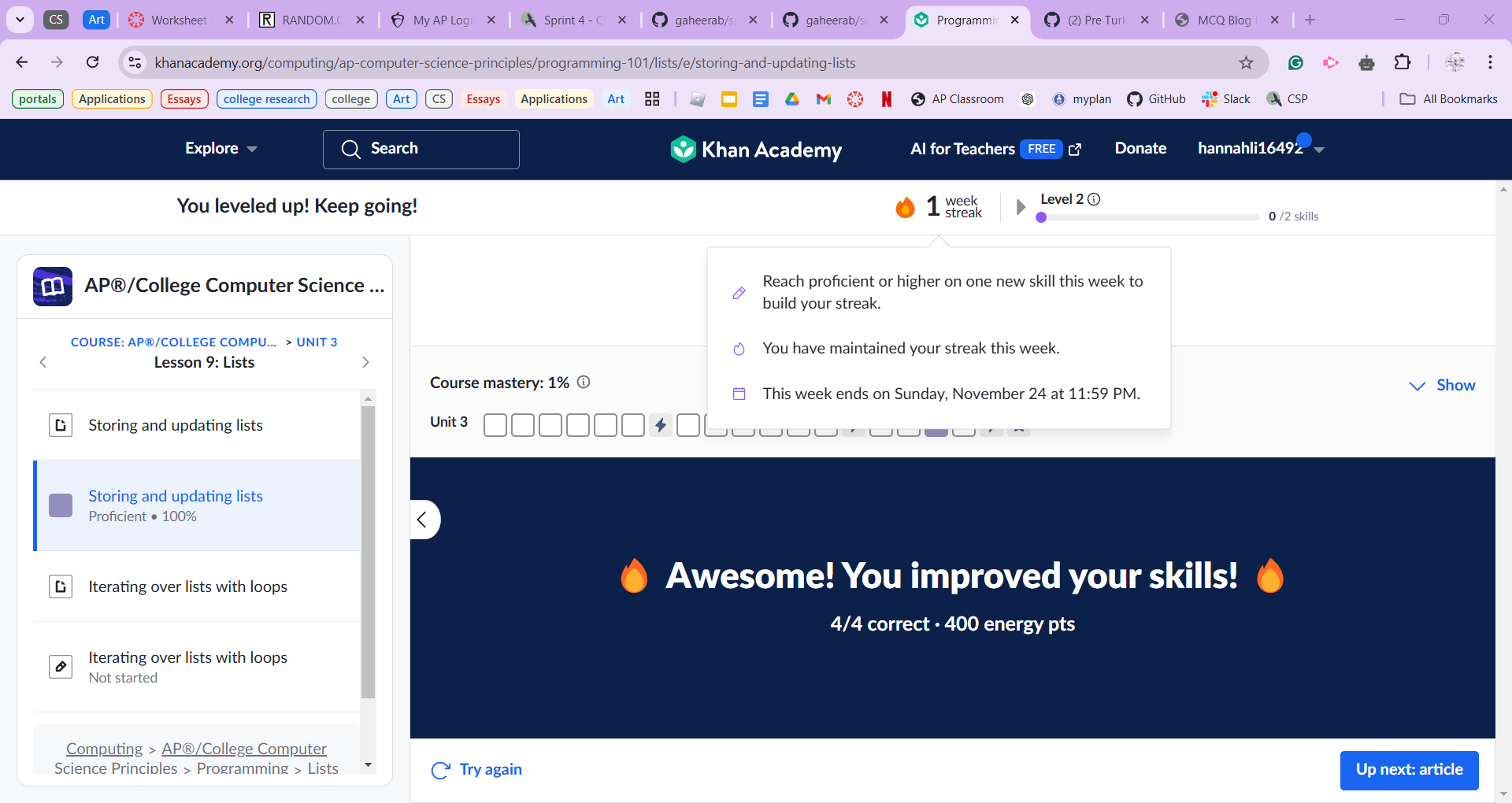Screen dimensions: 1512x803
Task: Click the Google Slides bookmark icon
Action: (729, 99)
